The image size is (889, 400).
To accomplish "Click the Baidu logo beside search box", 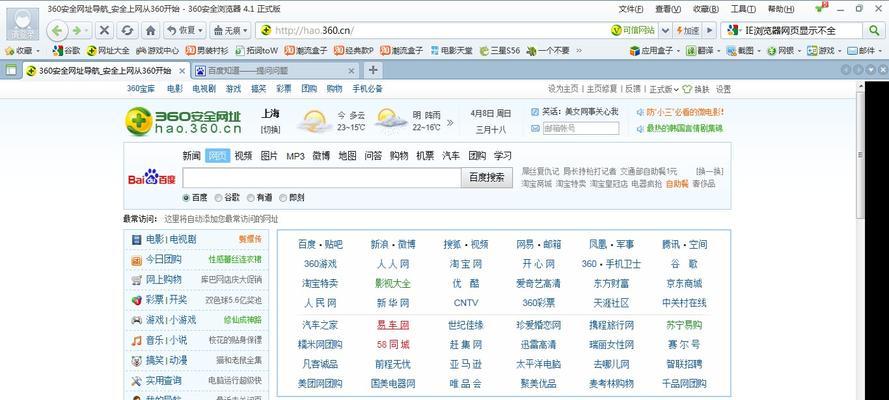I will point(151,177).
